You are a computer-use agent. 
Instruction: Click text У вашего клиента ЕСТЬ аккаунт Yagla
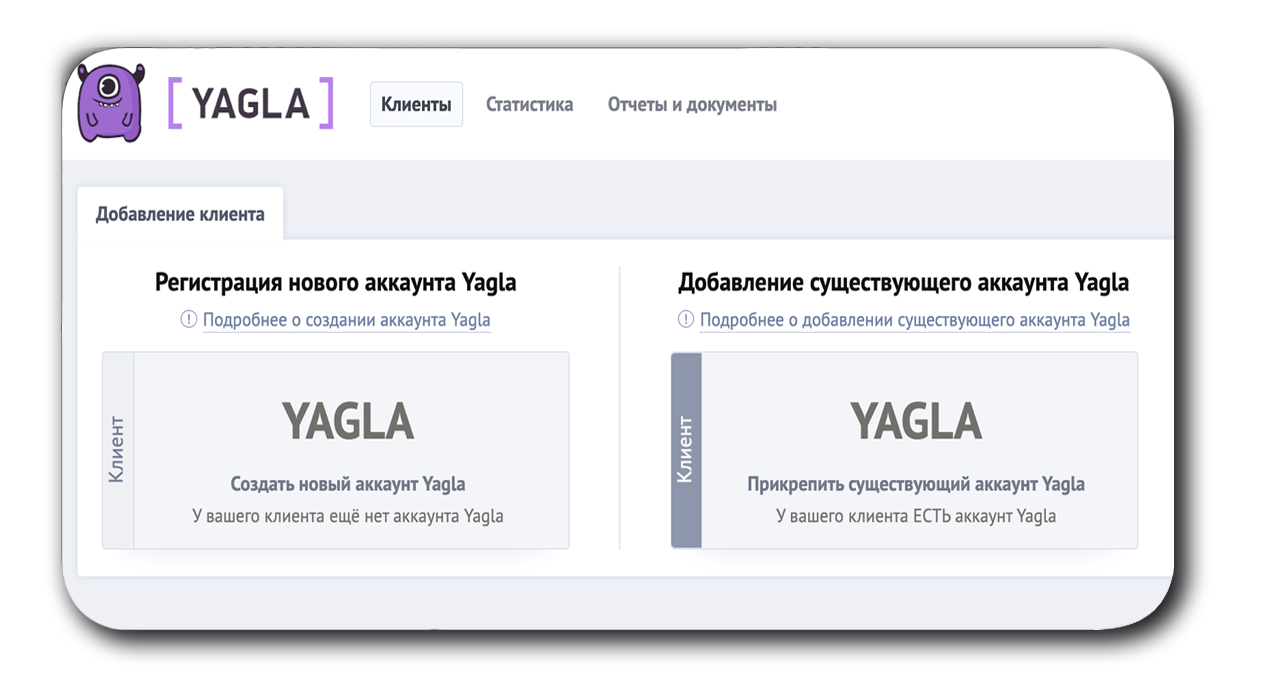pos(916,516)
